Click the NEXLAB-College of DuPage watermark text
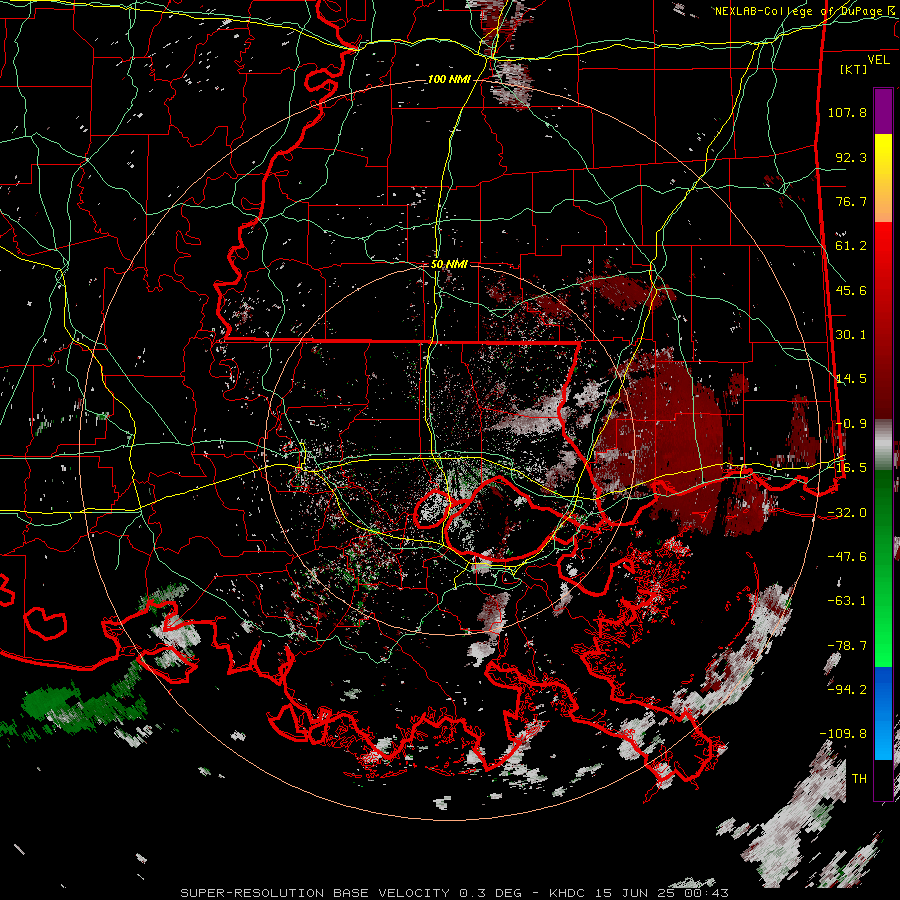Image resolution: width=900 pixels, height=900 pixels. 807,11
